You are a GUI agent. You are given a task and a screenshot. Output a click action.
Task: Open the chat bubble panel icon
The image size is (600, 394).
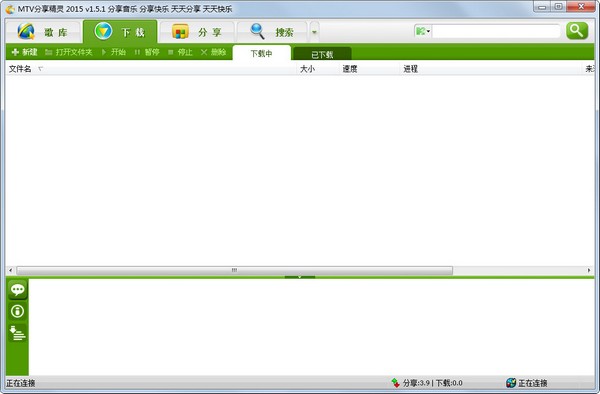click(17, 289)
